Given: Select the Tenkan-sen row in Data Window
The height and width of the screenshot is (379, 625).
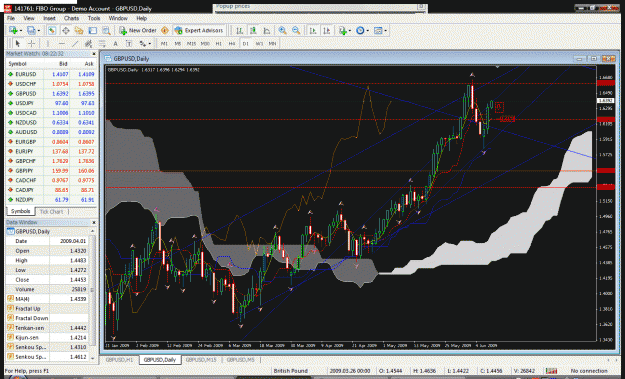Looking at the screenshot, I should pyautogui.click(x=47, y=328).
